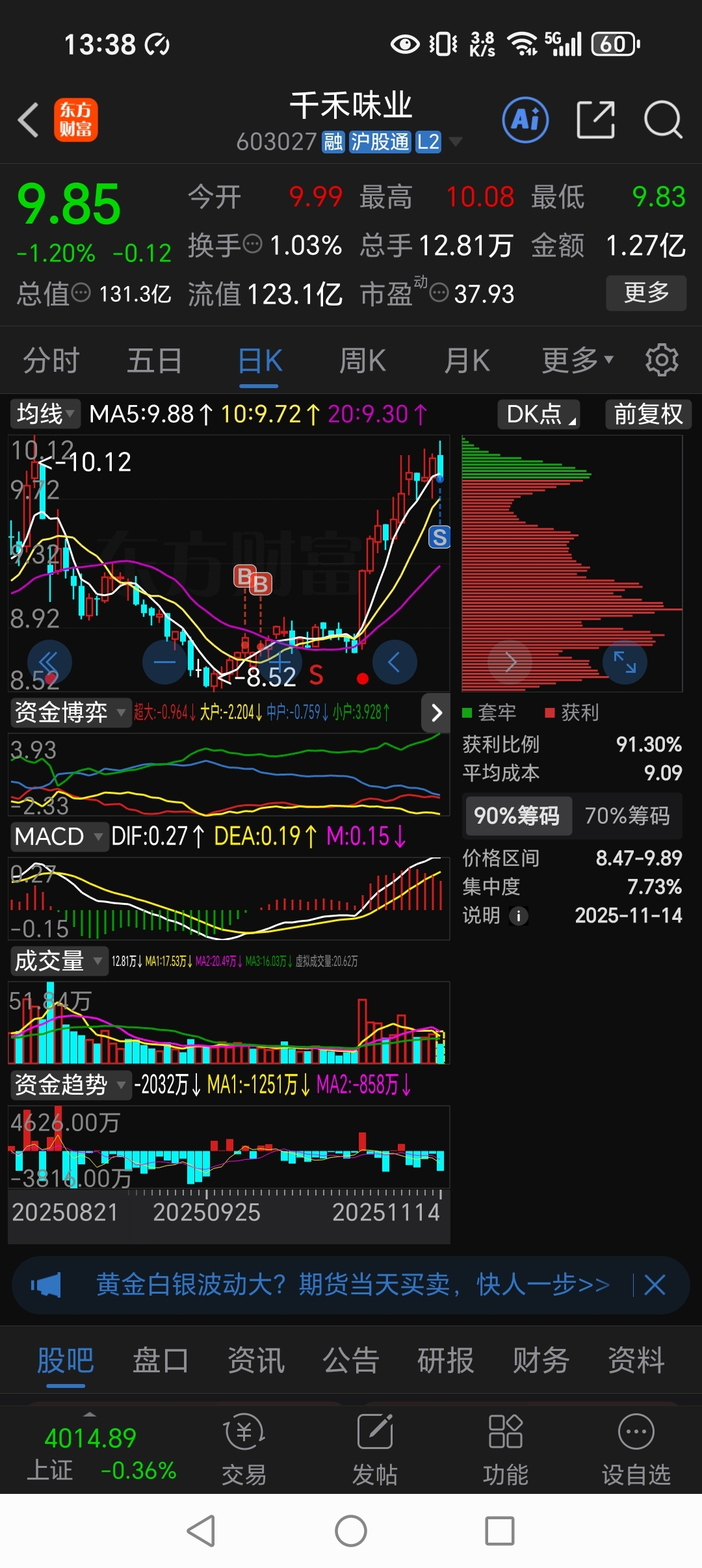Image resolution: width=702 pixels, height=1568 pixels.
Task: Open 交易 trading icon
Action: (244, 1450)
